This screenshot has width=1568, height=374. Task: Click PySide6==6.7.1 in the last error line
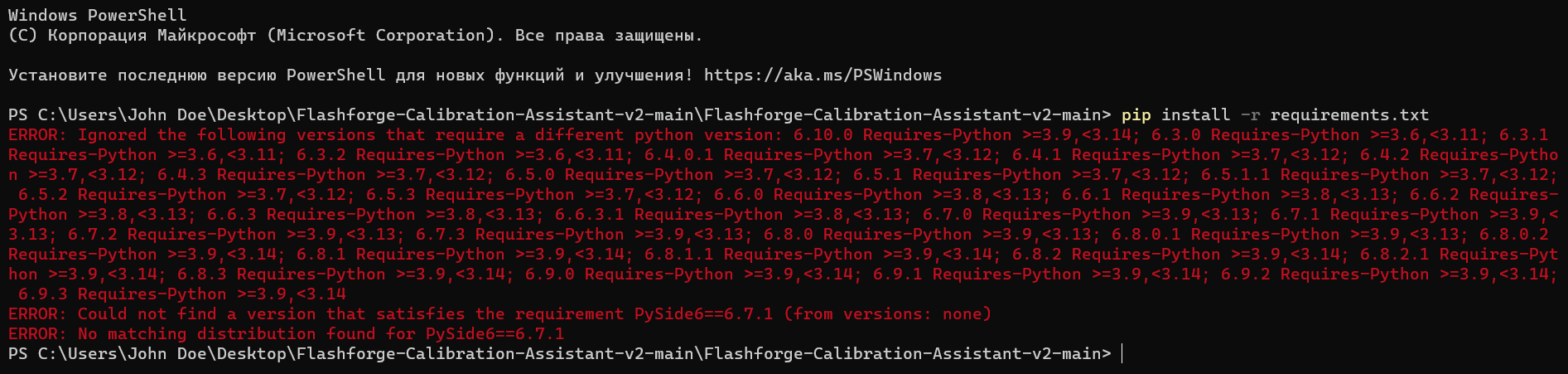click(495, 334)
